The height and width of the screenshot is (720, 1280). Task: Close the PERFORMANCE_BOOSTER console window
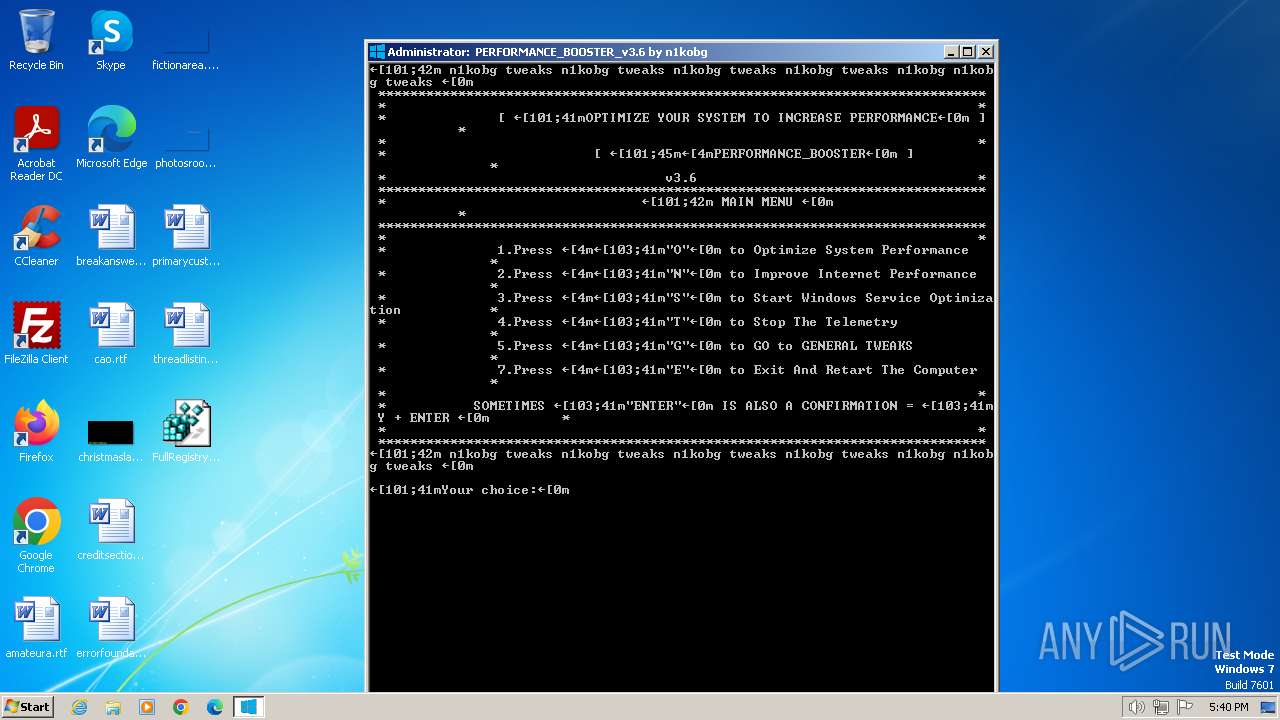[986, 52]
